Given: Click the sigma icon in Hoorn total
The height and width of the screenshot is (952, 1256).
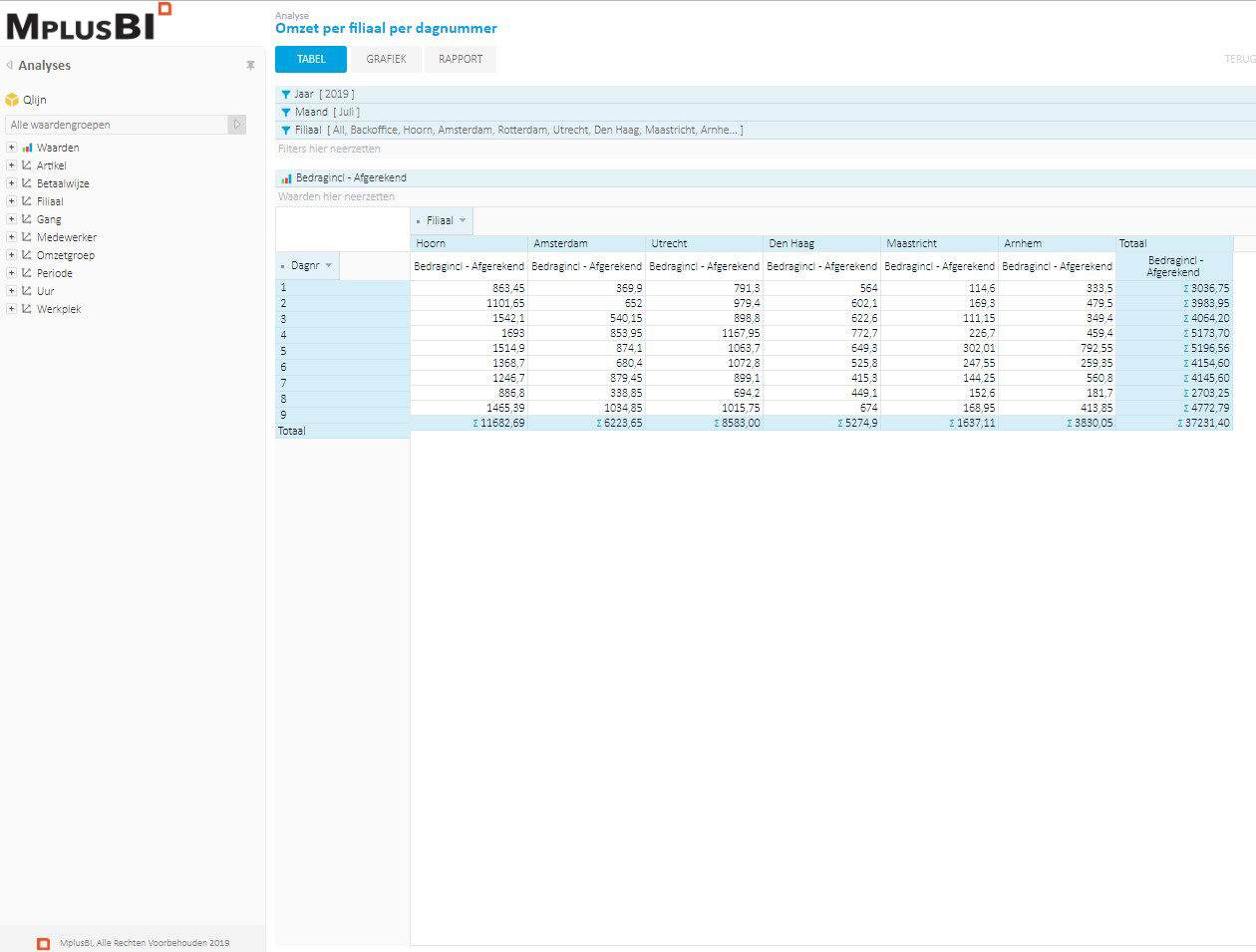Looking at the screenshot, I should (x=475, y=424).
